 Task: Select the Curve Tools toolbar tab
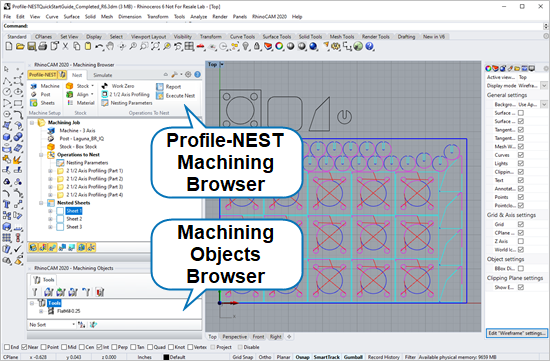point(242,36)
